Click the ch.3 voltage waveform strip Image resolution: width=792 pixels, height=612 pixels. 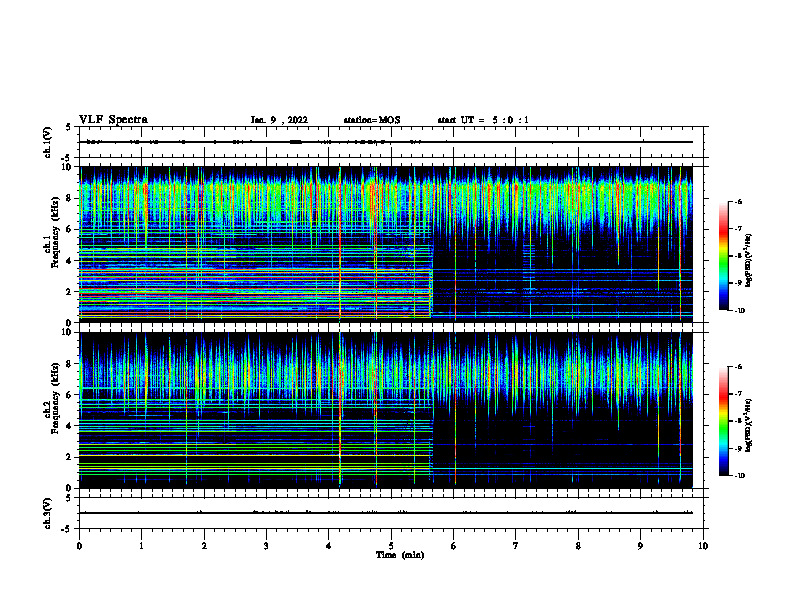(393, 513)
